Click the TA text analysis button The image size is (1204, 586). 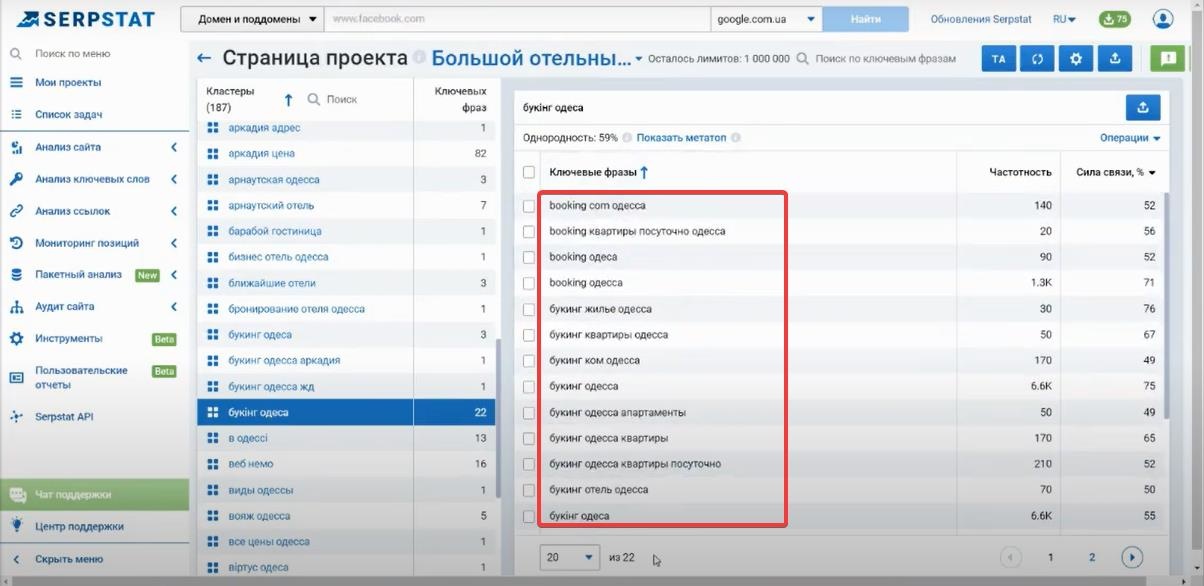[x=998, y=59]
